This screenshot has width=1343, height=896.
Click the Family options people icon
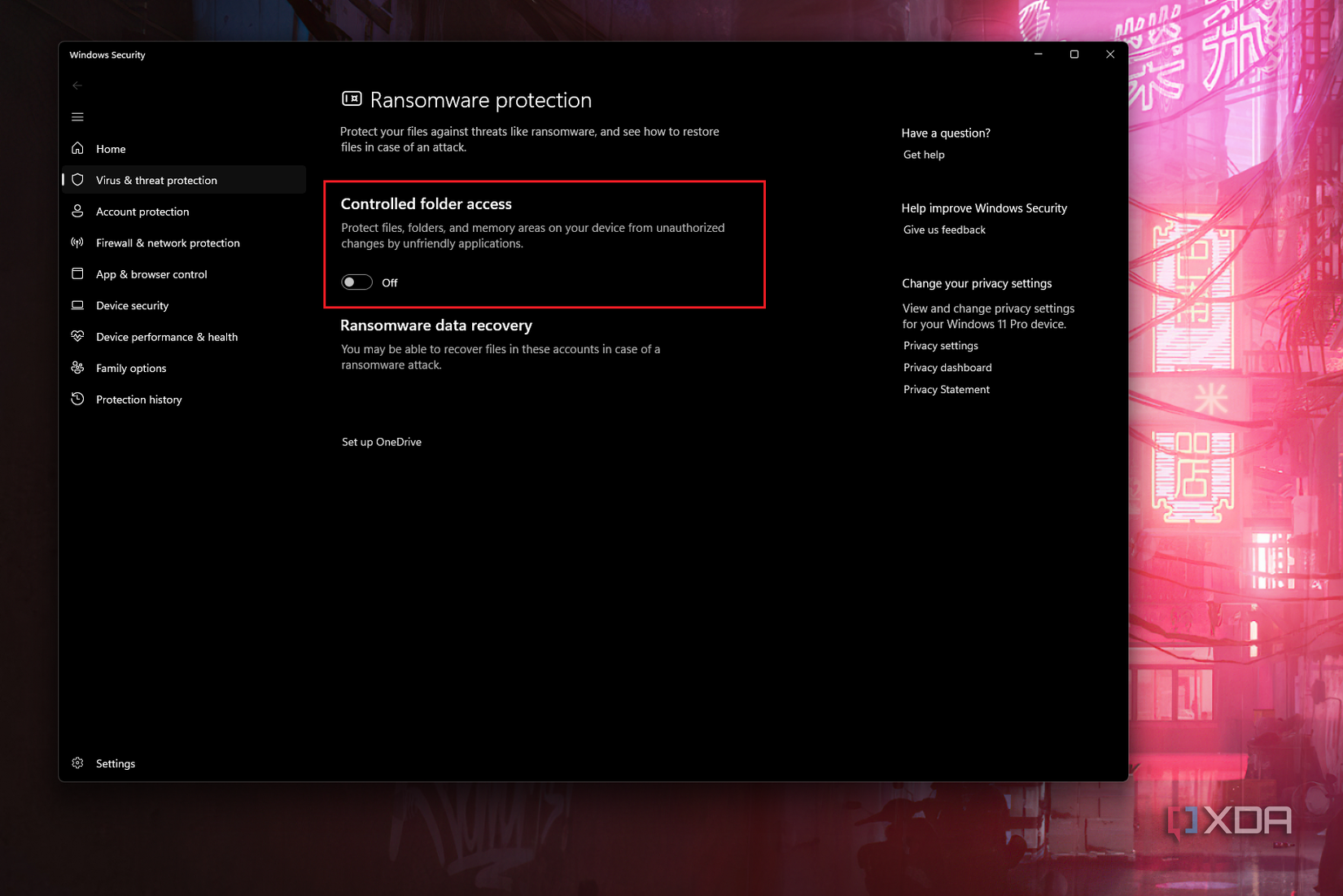tap(77, 368)
